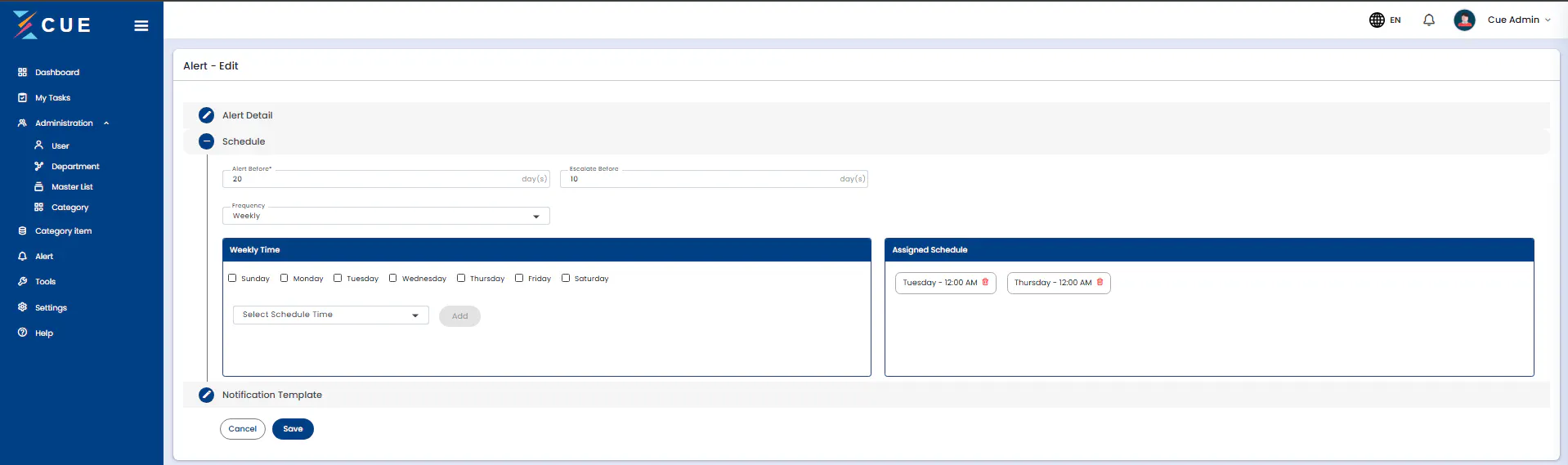
Task: Click the Help question mark icon
Action: pos(23,333)
